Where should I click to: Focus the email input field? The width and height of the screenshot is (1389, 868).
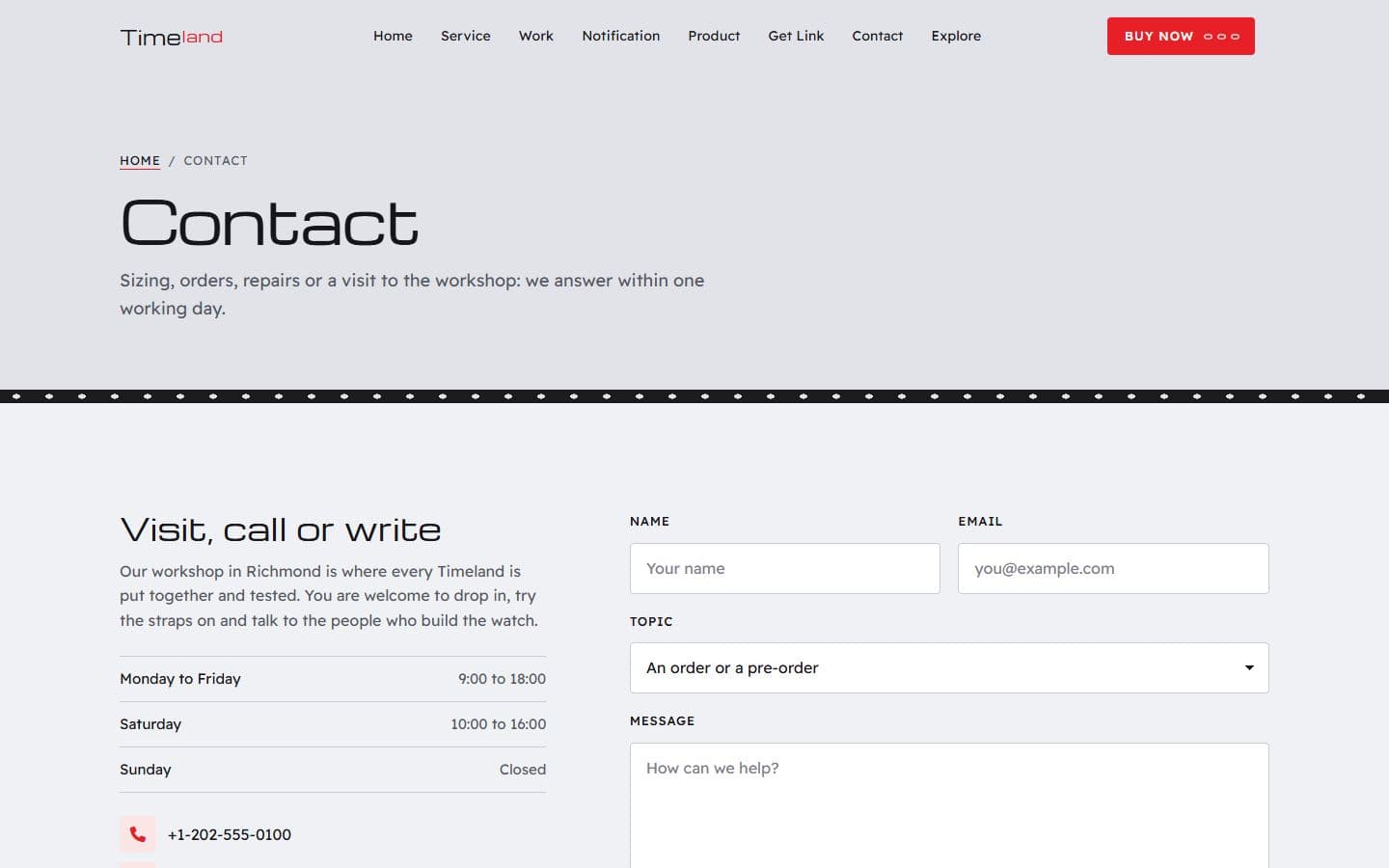click(x=1113, y=568)
